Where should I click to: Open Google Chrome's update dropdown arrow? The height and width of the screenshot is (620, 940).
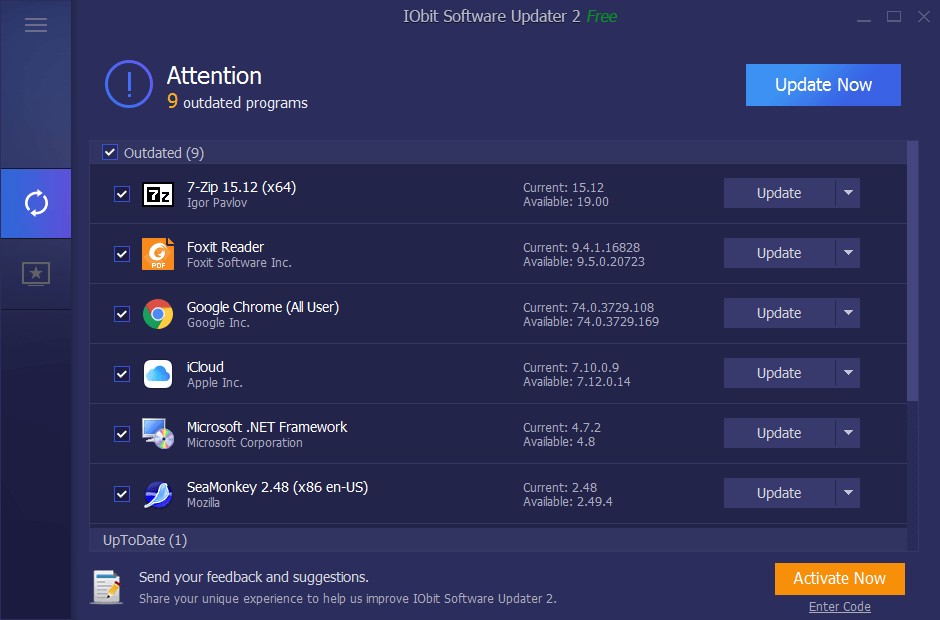849,313
